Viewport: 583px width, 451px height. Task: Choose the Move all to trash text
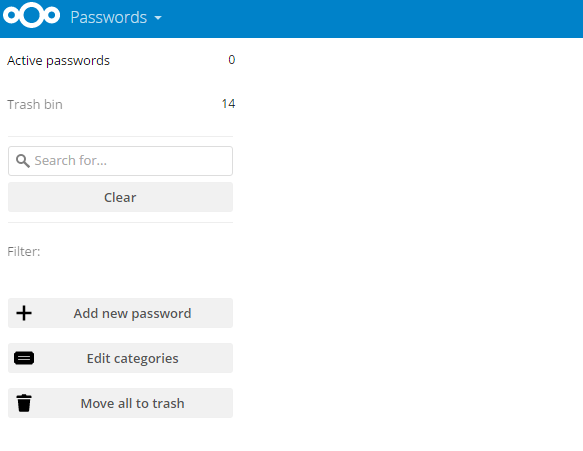coord(132,403)
